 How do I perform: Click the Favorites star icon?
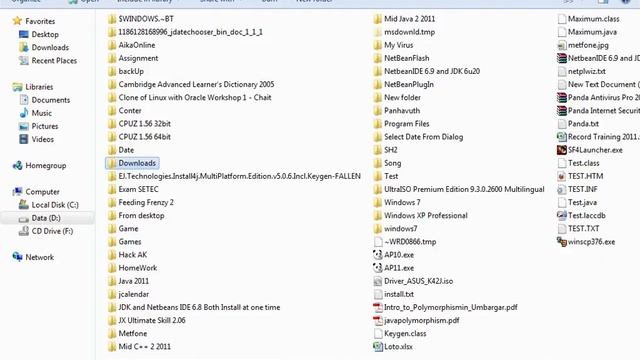17,21
